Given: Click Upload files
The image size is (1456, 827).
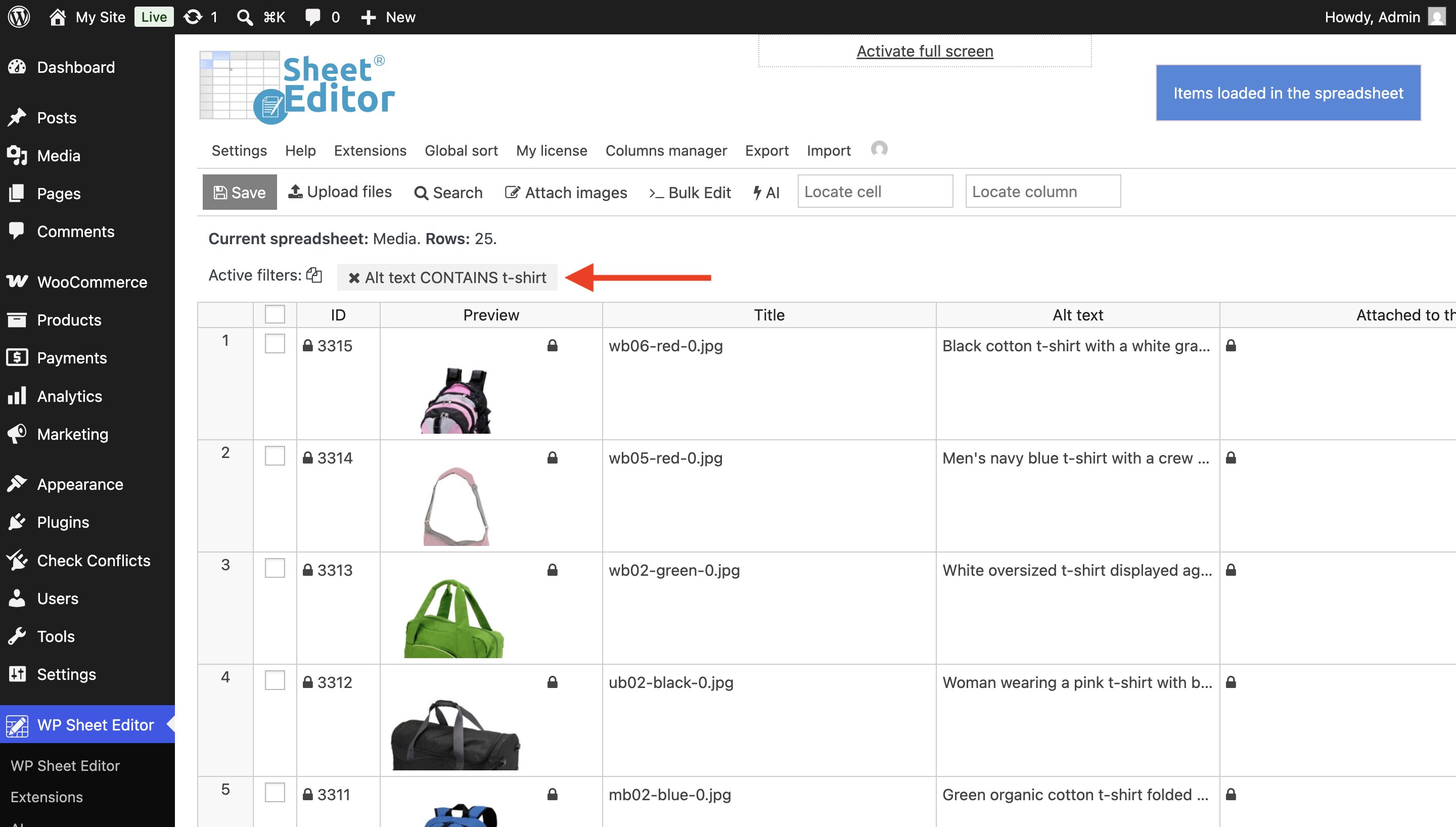Looking at the screenshot, I should [340, 192].
